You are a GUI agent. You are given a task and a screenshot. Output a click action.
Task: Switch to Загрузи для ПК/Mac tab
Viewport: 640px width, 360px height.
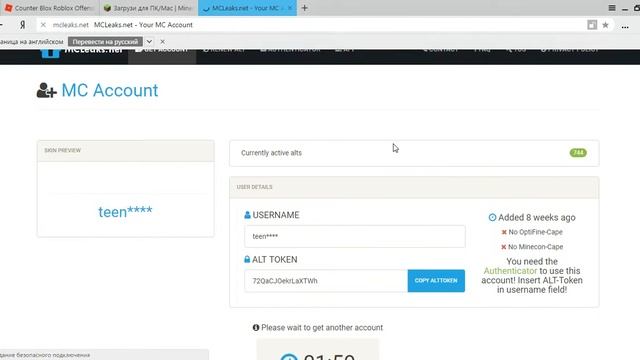coord(148,8)
